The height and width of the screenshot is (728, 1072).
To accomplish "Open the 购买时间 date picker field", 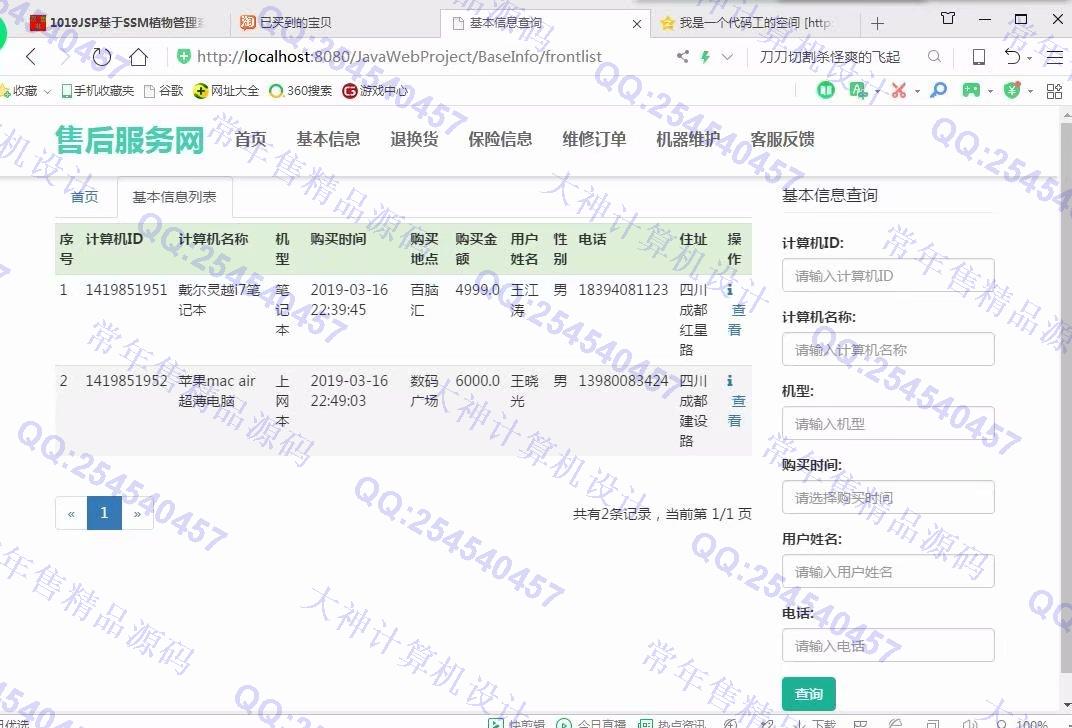I will tap(888, 497).
